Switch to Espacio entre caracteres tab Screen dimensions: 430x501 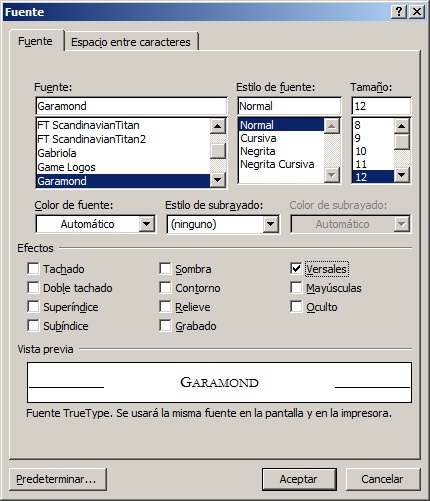tap(131, 42)
